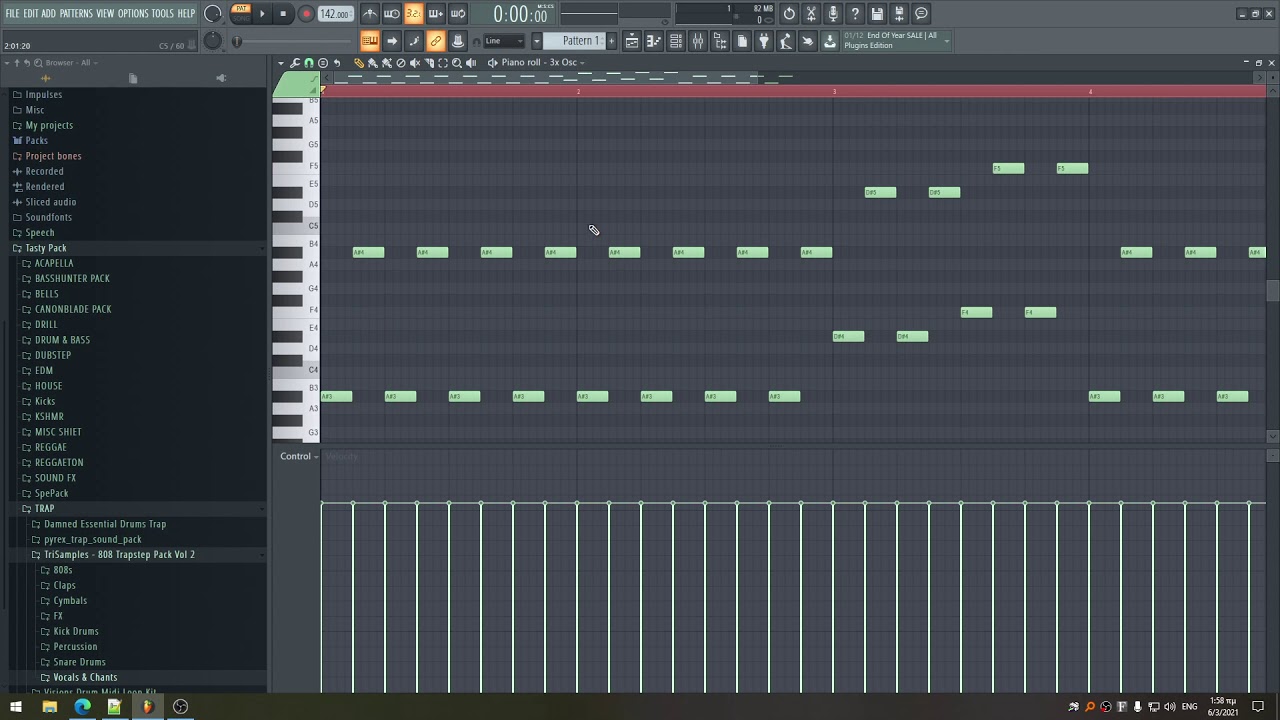Click the Record button

coord(306,14)
